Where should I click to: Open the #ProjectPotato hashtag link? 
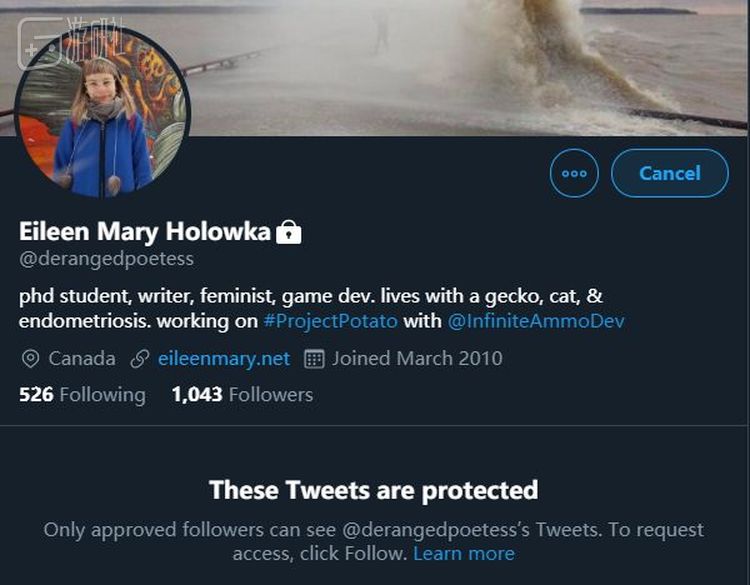point(330,321)
